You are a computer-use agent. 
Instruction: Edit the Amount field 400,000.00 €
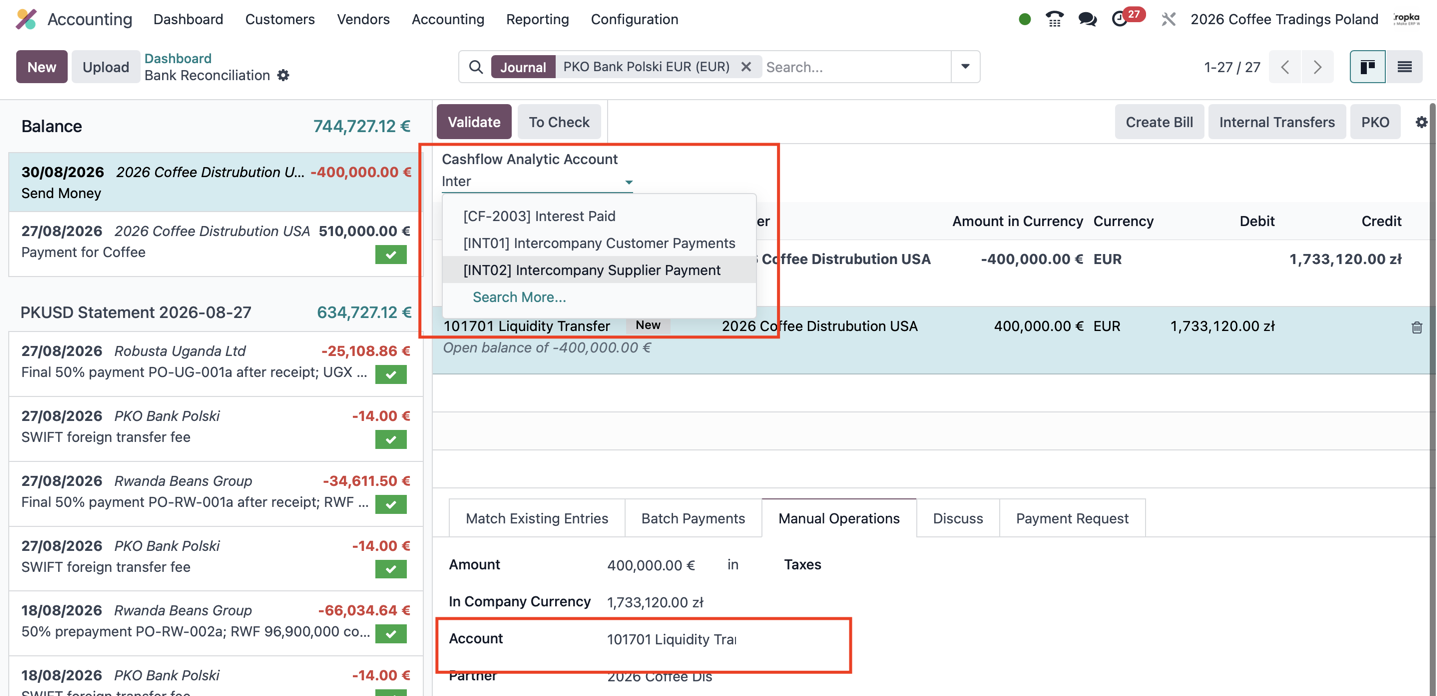pyautogui.click(x=651, y=565)
